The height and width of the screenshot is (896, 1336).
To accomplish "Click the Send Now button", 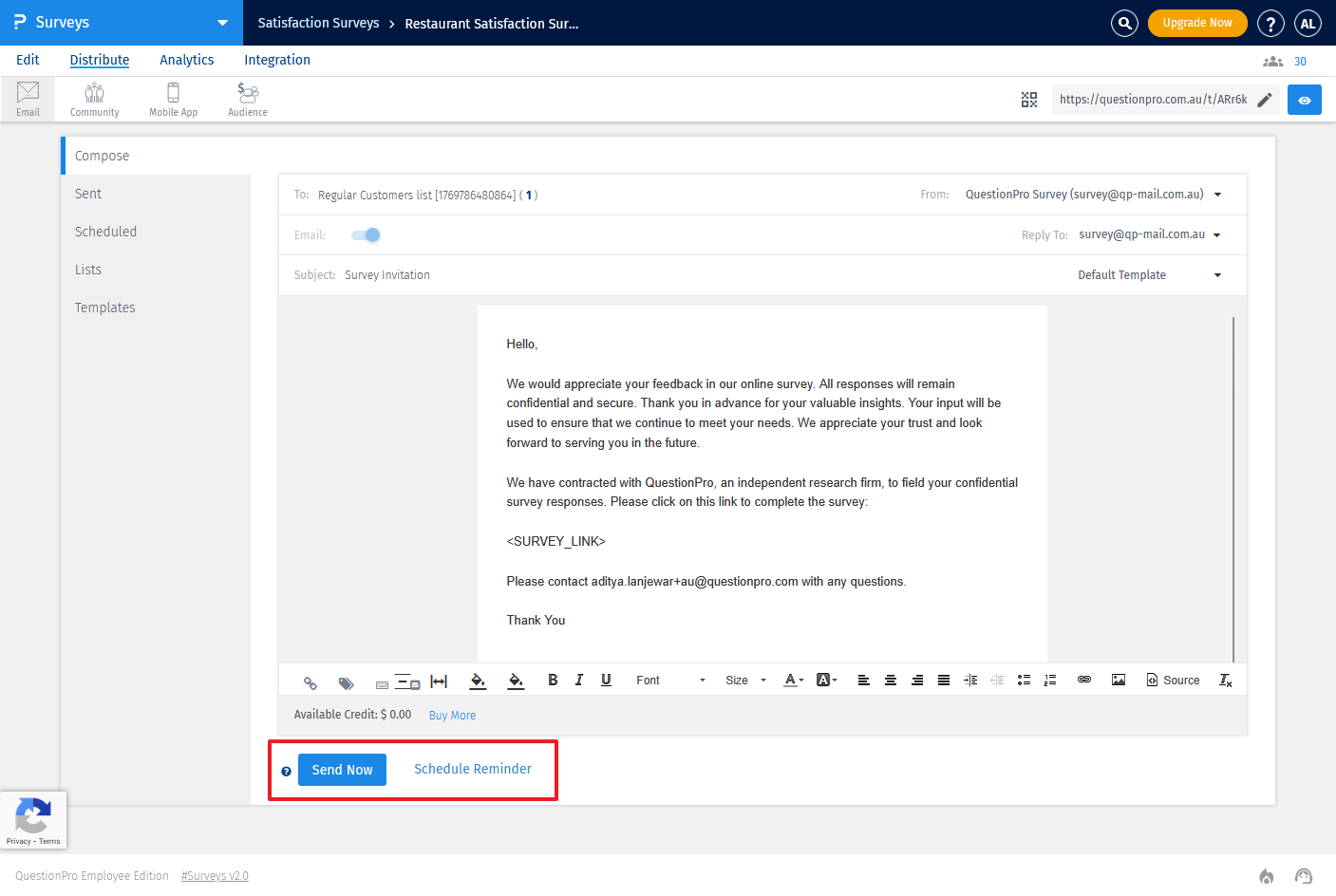I will tap(342, 770).
